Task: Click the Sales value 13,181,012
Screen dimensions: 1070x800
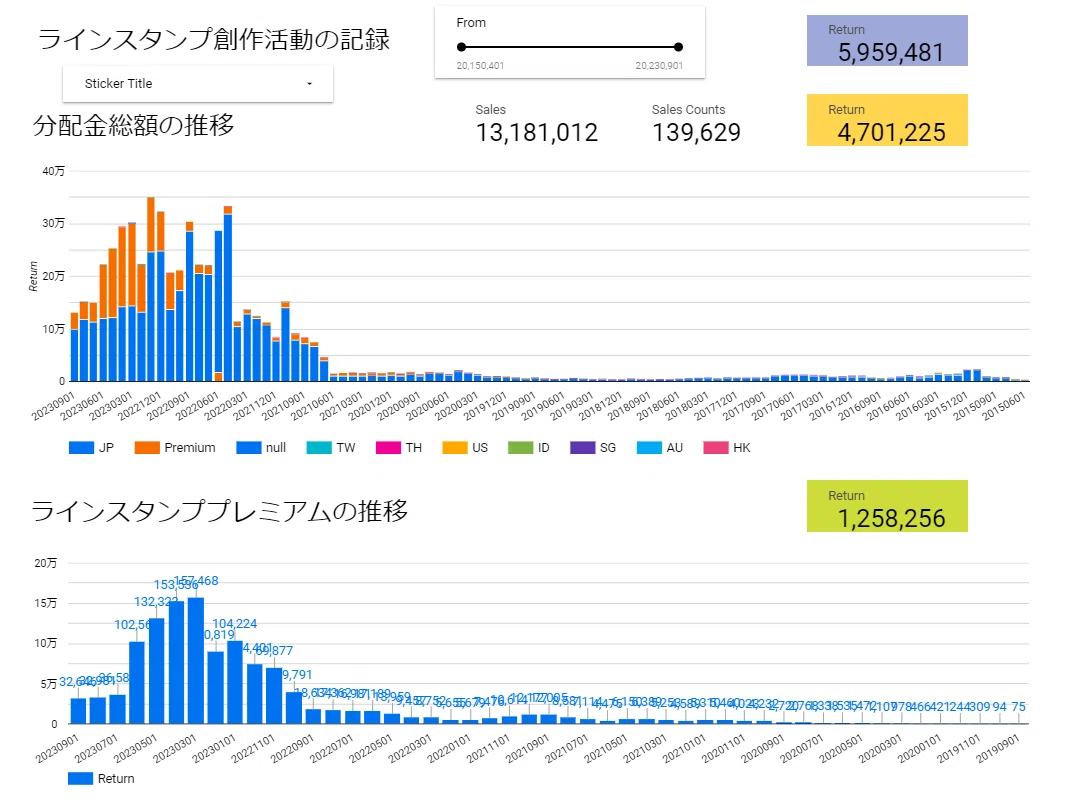Action: click(536, 132)
